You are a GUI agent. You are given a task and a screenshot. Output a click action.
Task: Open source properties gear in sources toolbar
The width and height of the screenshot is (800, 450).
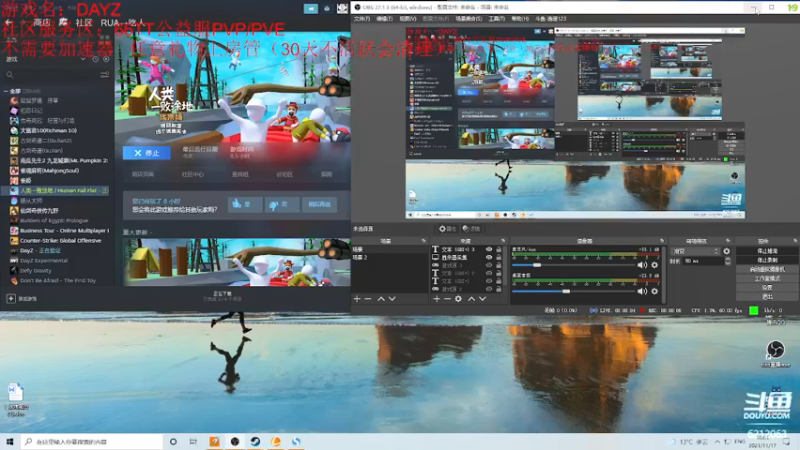[x=458, y=299]
